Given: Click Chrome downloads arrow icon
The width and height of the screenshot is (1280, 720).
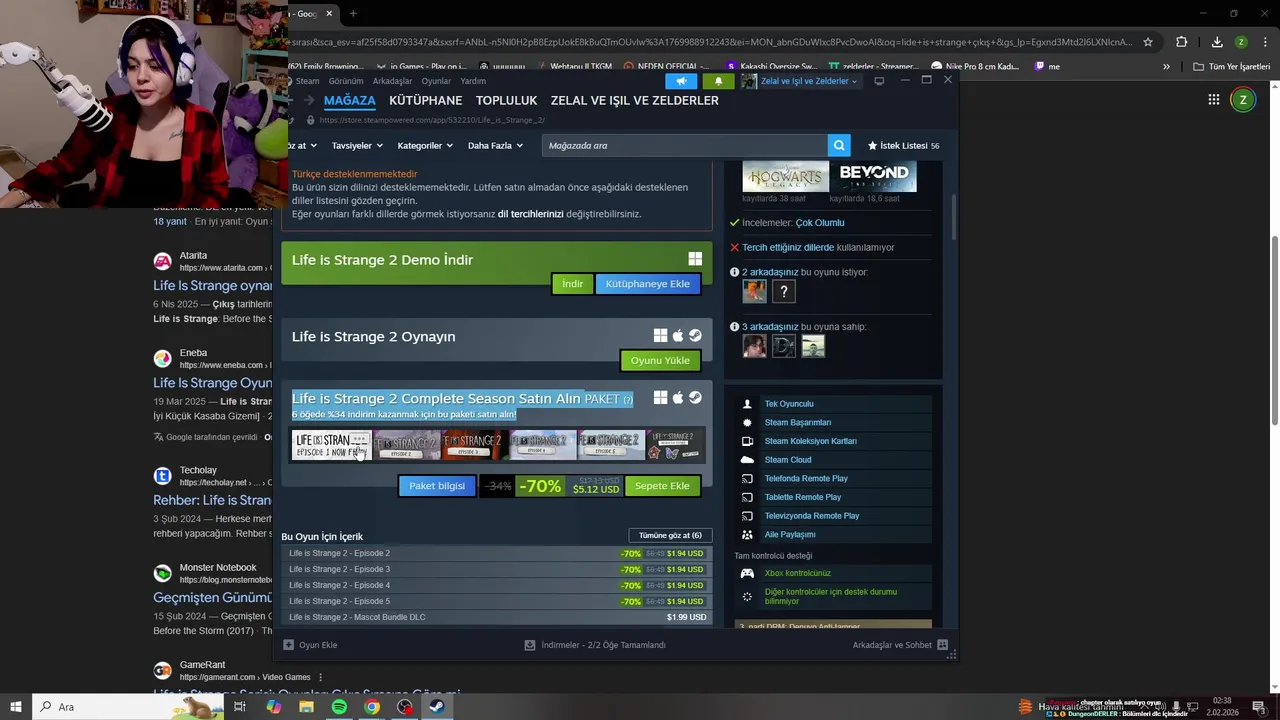Looking at the screenshot, I should tap(1217, 42).
